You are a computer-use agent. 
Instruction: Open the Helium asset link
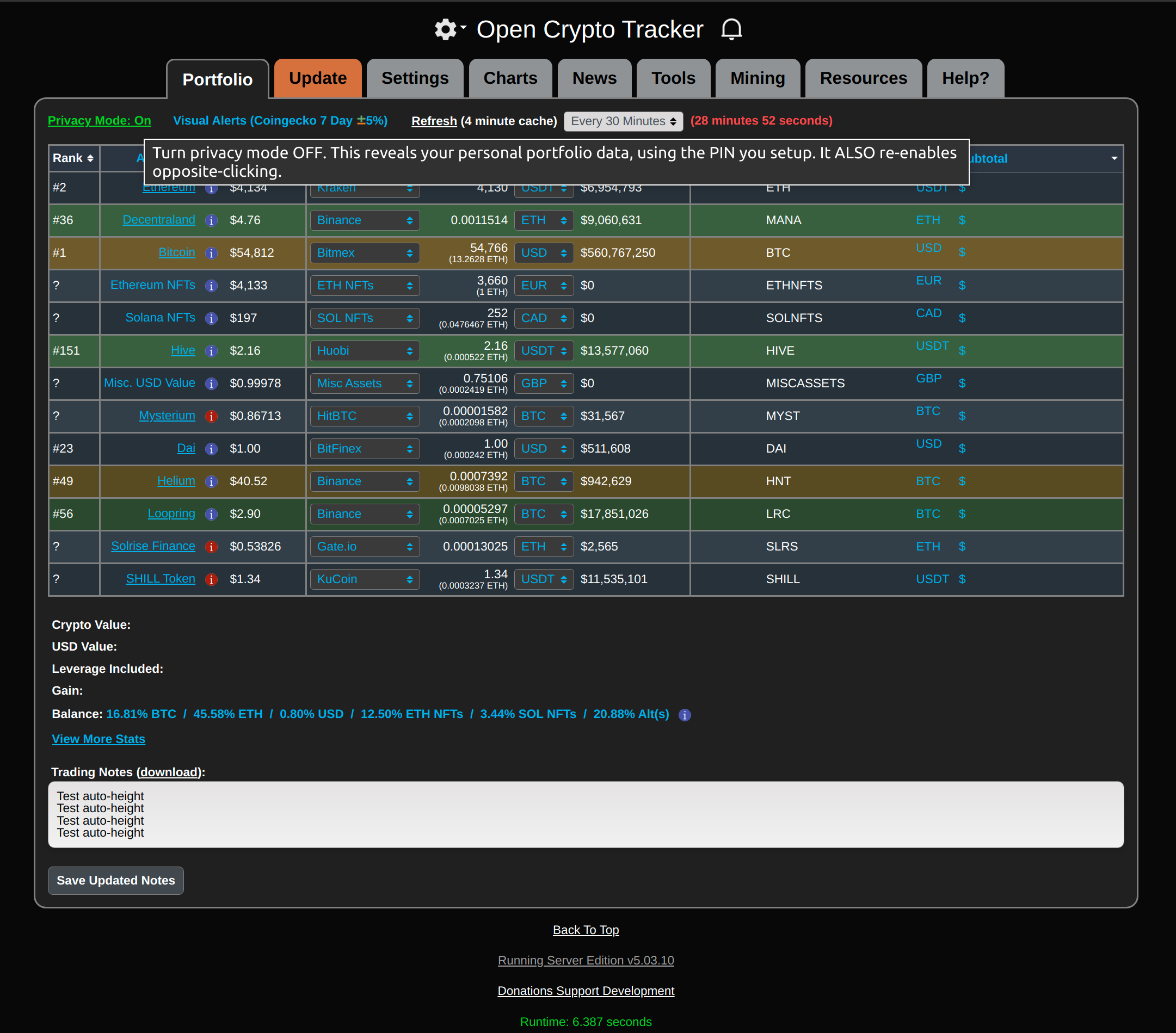point(176,481)
